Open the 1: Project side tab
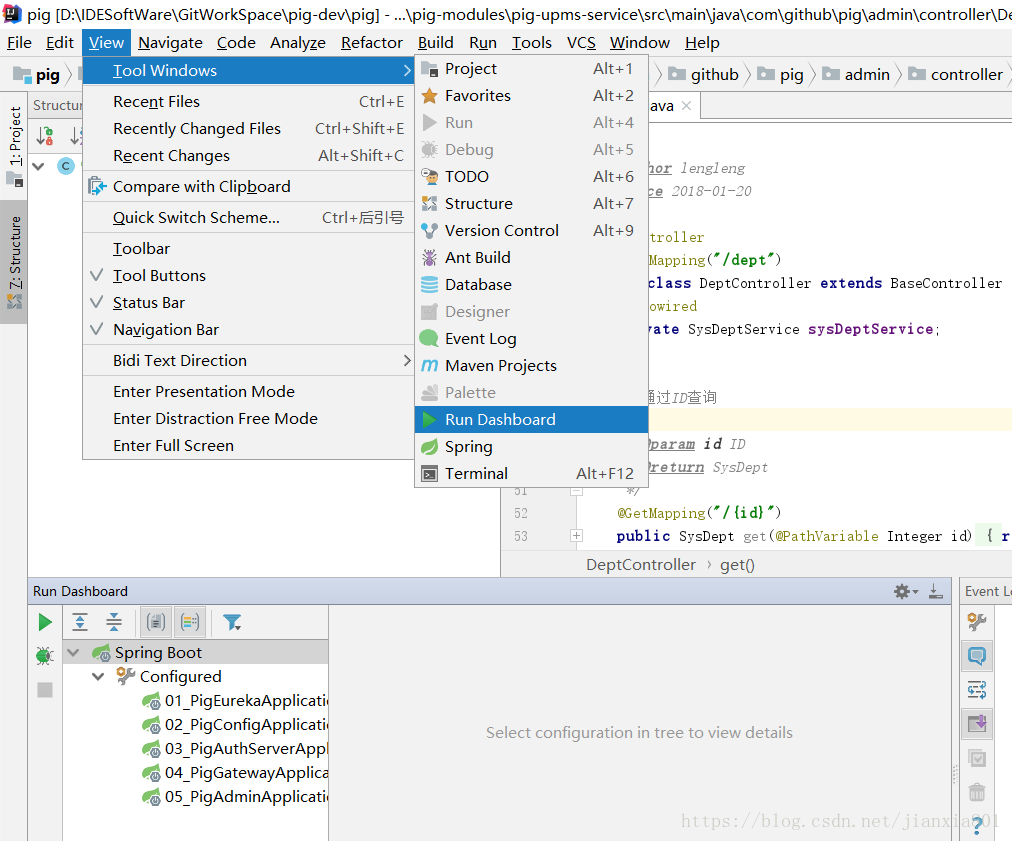The height and width of the screenshot is (841, 1012). (x=15, y=147)
